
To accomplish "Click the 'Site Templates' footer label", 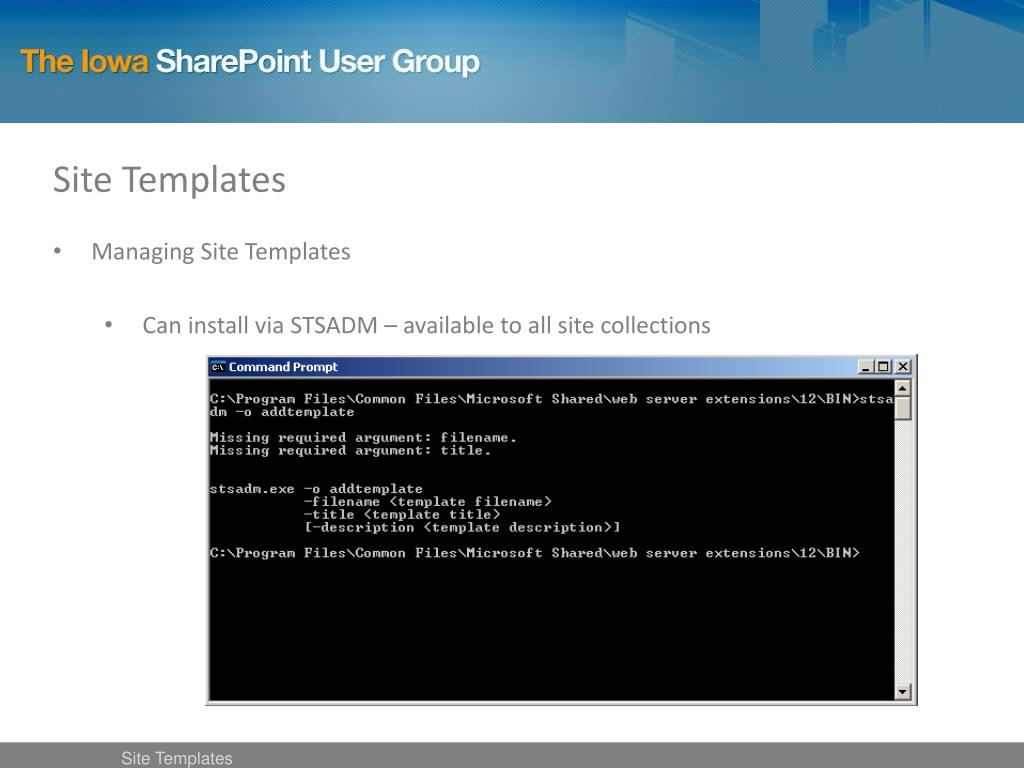I will pyautogui.click(x=177, y=758).
